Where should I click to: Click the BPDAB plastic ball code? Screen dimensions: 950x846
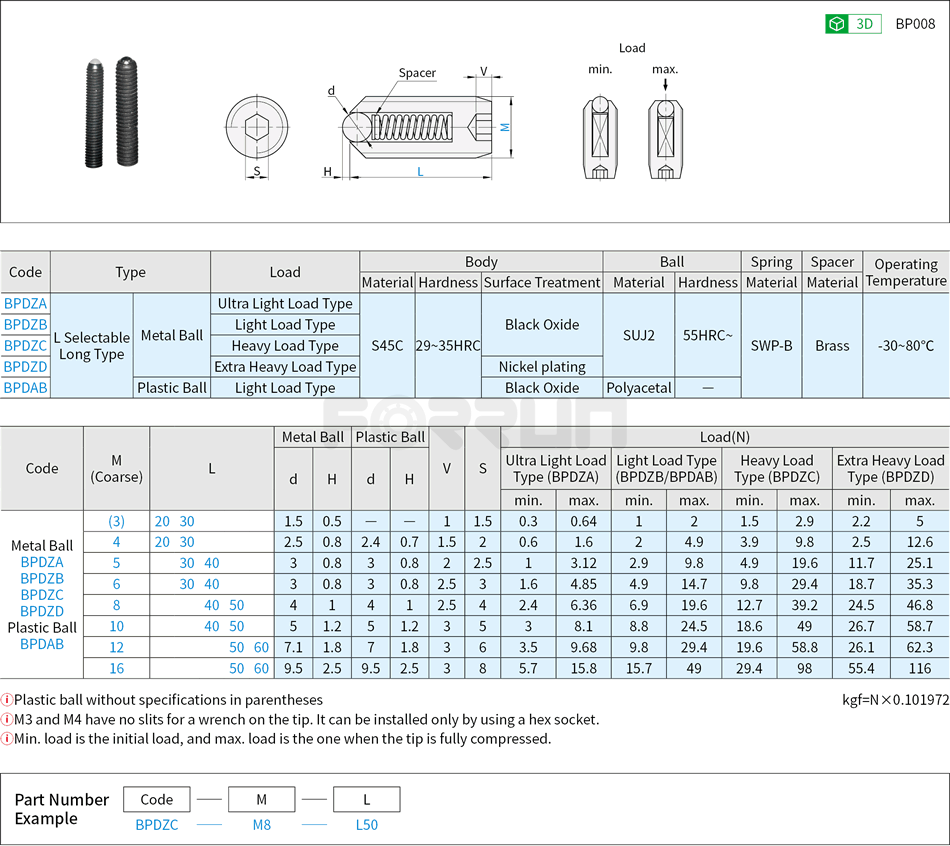coord(25,387)
